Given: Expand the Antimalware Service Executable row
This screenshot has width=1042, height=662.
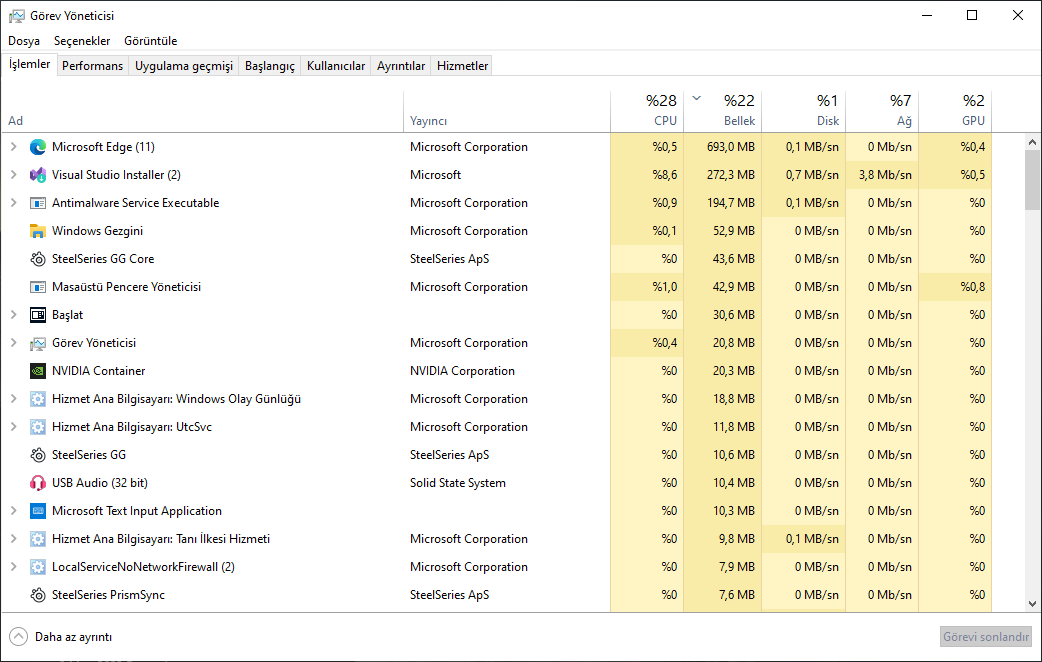Looking at the screenshot, I should coord(14,203).
